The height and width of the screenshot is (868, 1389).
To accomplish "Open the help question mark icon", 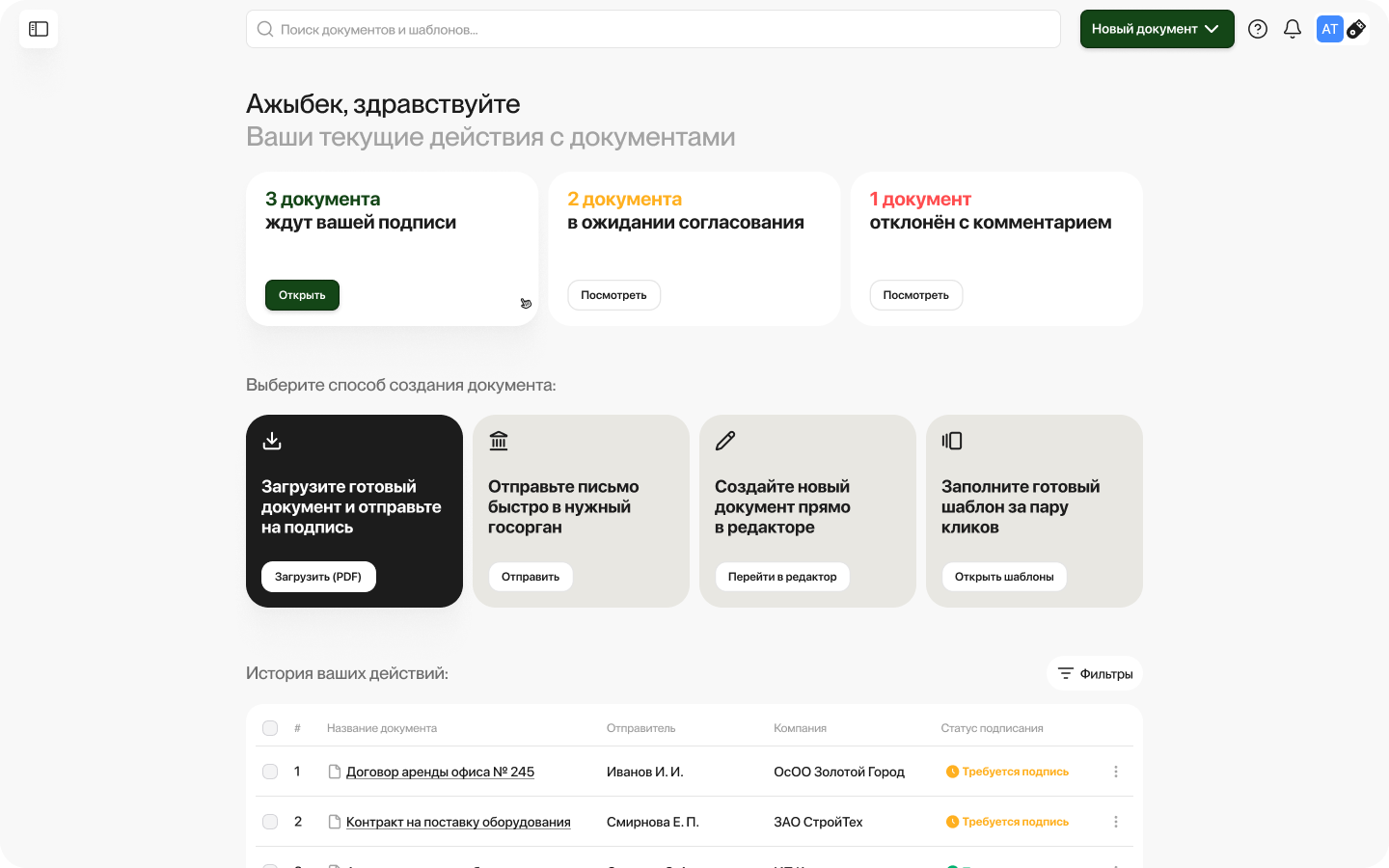I will click(1258, 29).
